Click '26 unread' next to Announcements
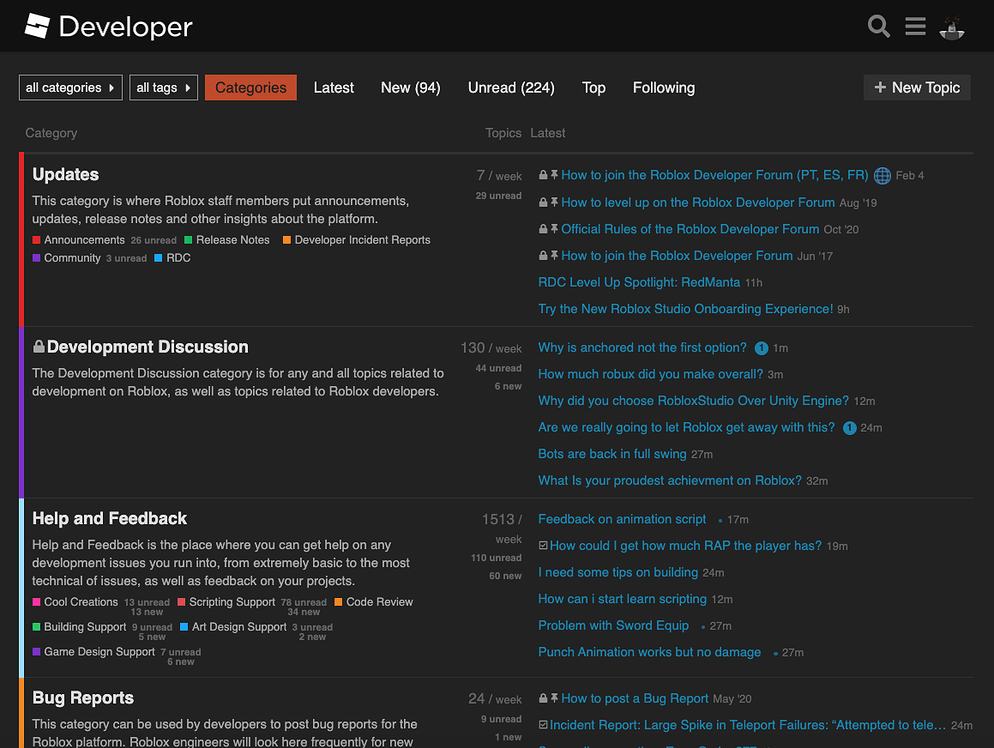 tap(153, 240)
